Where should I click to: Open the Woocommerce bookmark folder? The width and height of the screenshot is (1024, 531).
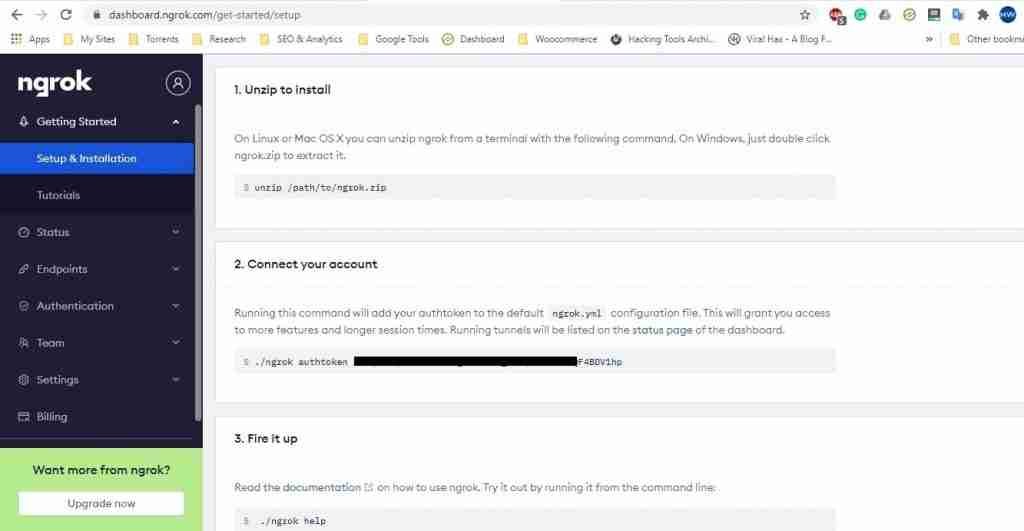point(557,39)
